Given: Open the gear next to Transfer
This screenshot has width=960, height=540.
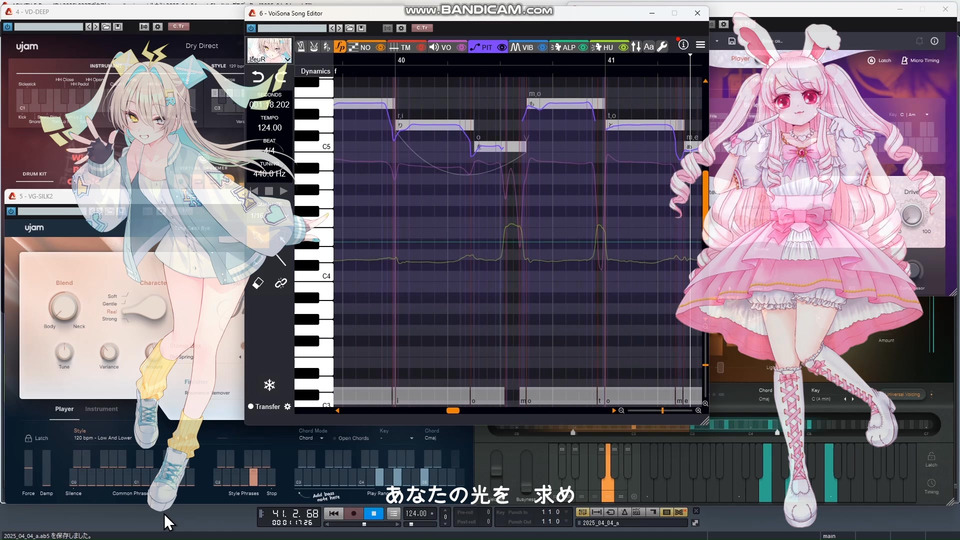Looking at the screenshot, I should point(287,406).
